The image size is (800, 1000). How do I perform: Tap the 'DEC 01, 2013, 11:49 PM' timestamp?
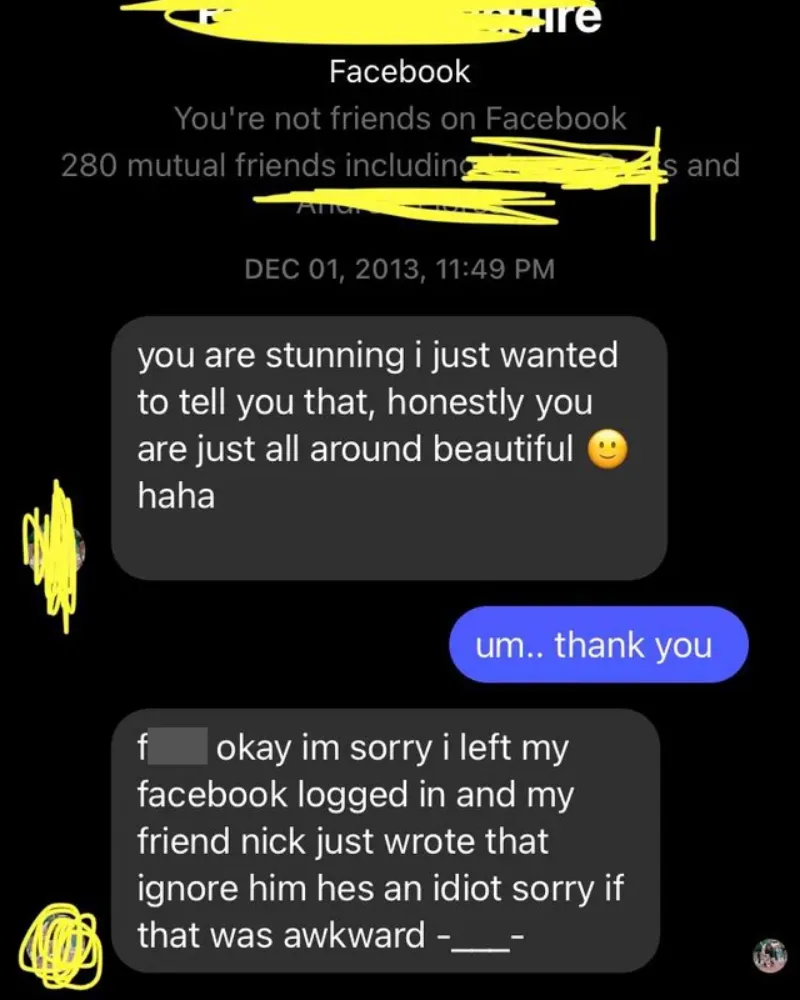pyautogui.click(x=399, y=268)
